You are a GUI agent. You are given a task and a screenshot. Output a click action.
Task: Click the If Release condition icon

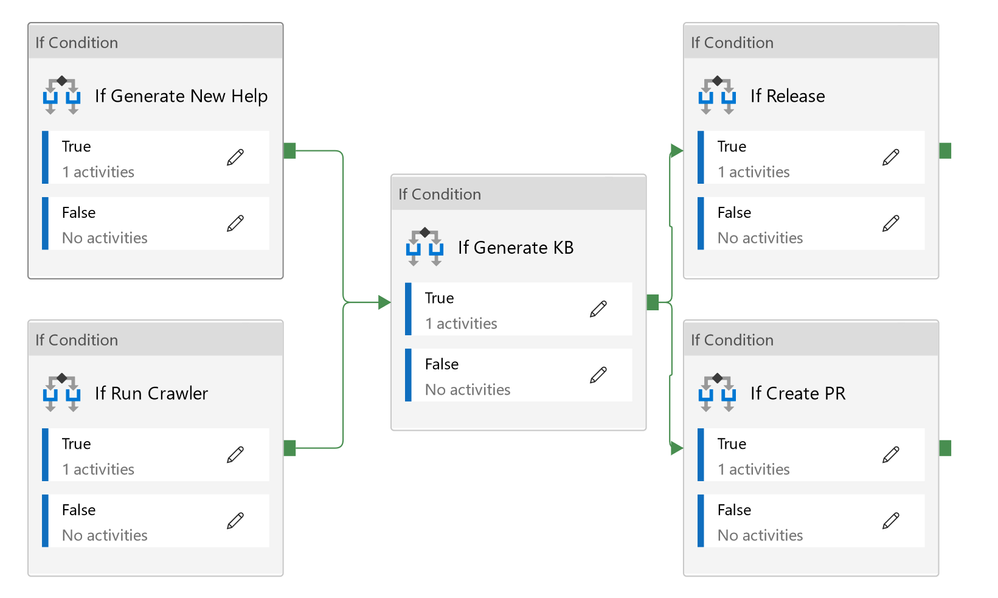tap(717, 95)
